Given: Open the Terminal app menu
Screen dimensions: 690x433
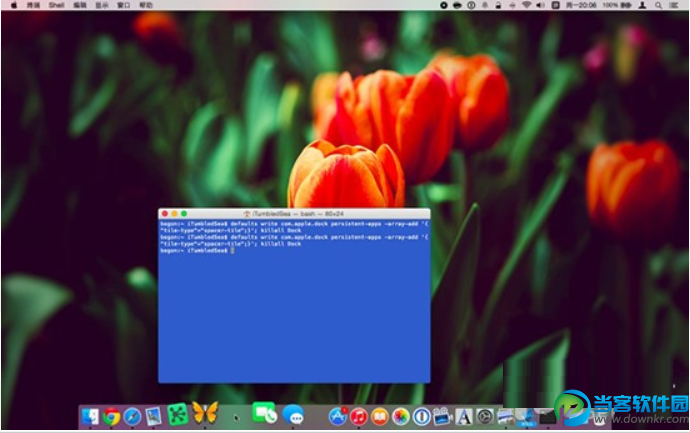Looking at the screenshot, I should click(x=33, y=5).
